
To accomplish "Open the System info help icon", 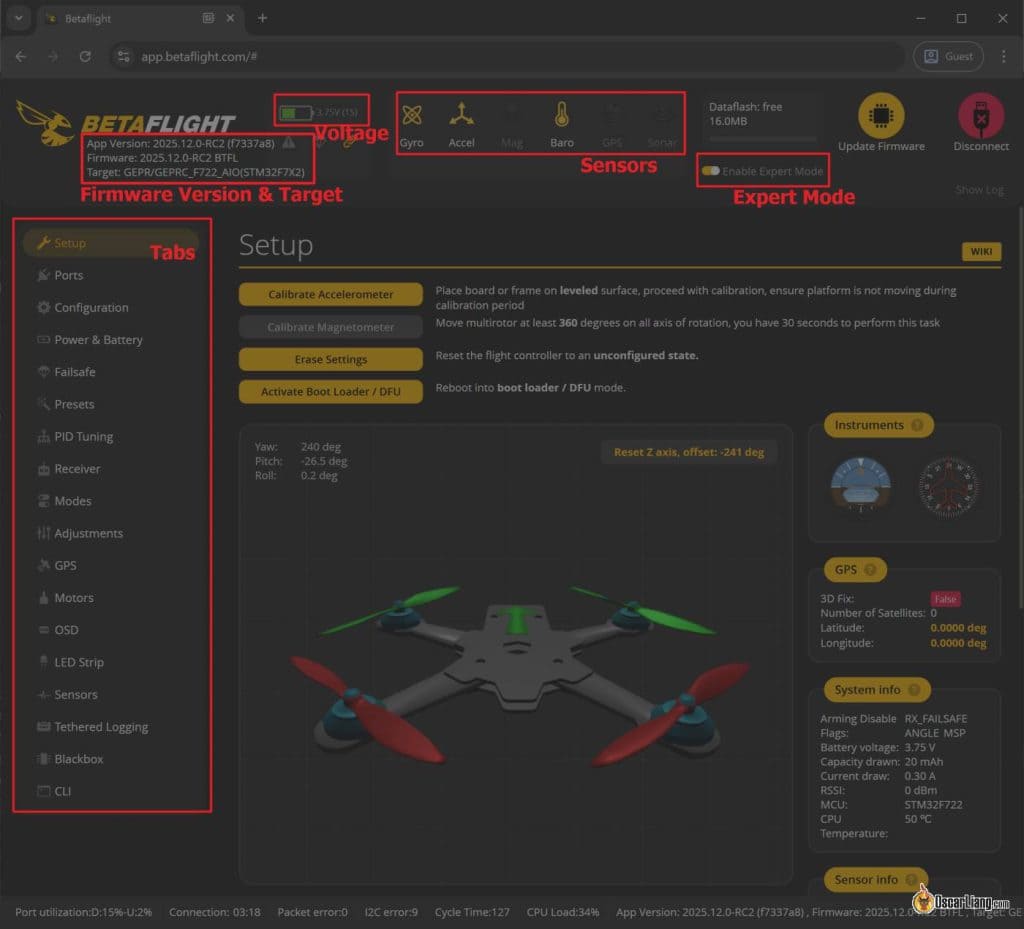I will point(914,689).
